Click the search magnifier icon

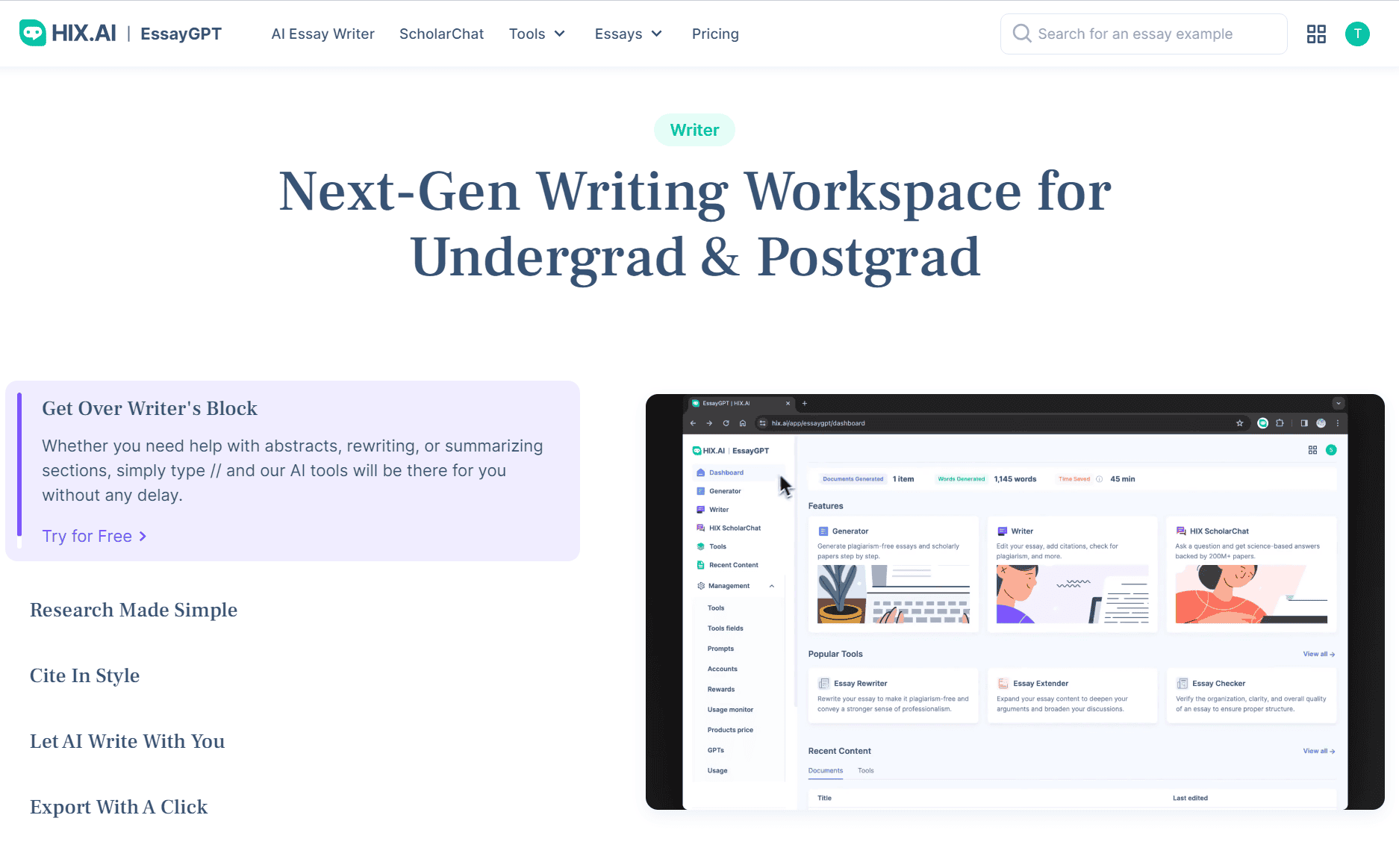[1022, 34]
